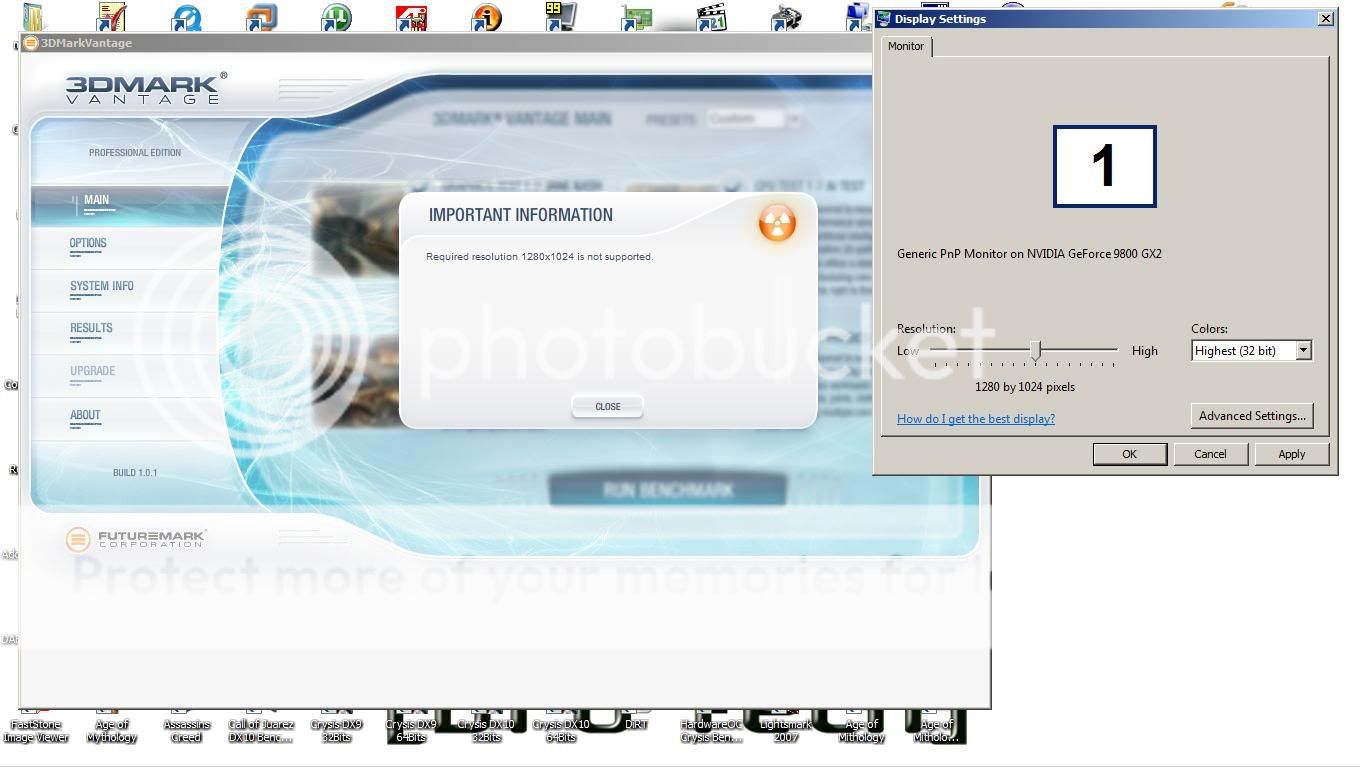Screen dimensions: 1360x768
Task: Click 'Required resolution 1280x1024 is not supported' message
Action: pos(539,257)
